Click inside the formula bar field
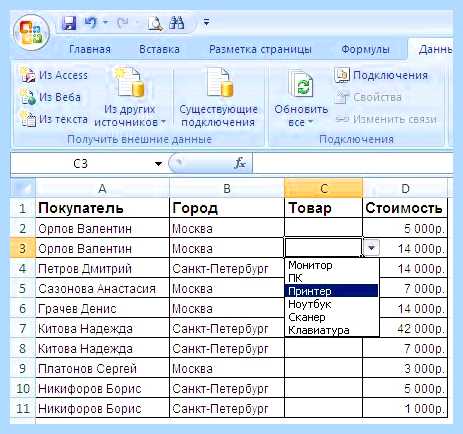This screenshot has width=463, height=434. coord(353,164)
